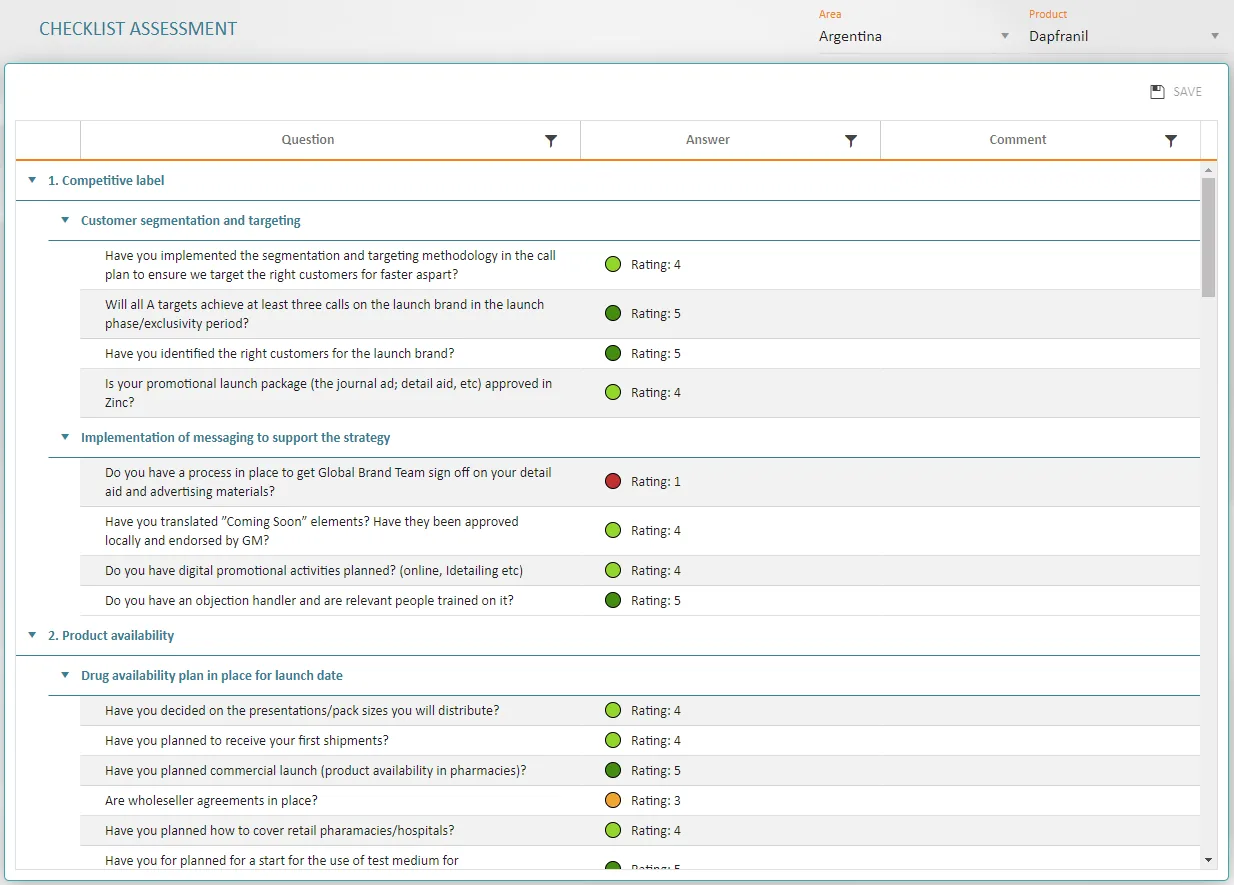Collapse the 1. Competitive label section

click(32, 181)
